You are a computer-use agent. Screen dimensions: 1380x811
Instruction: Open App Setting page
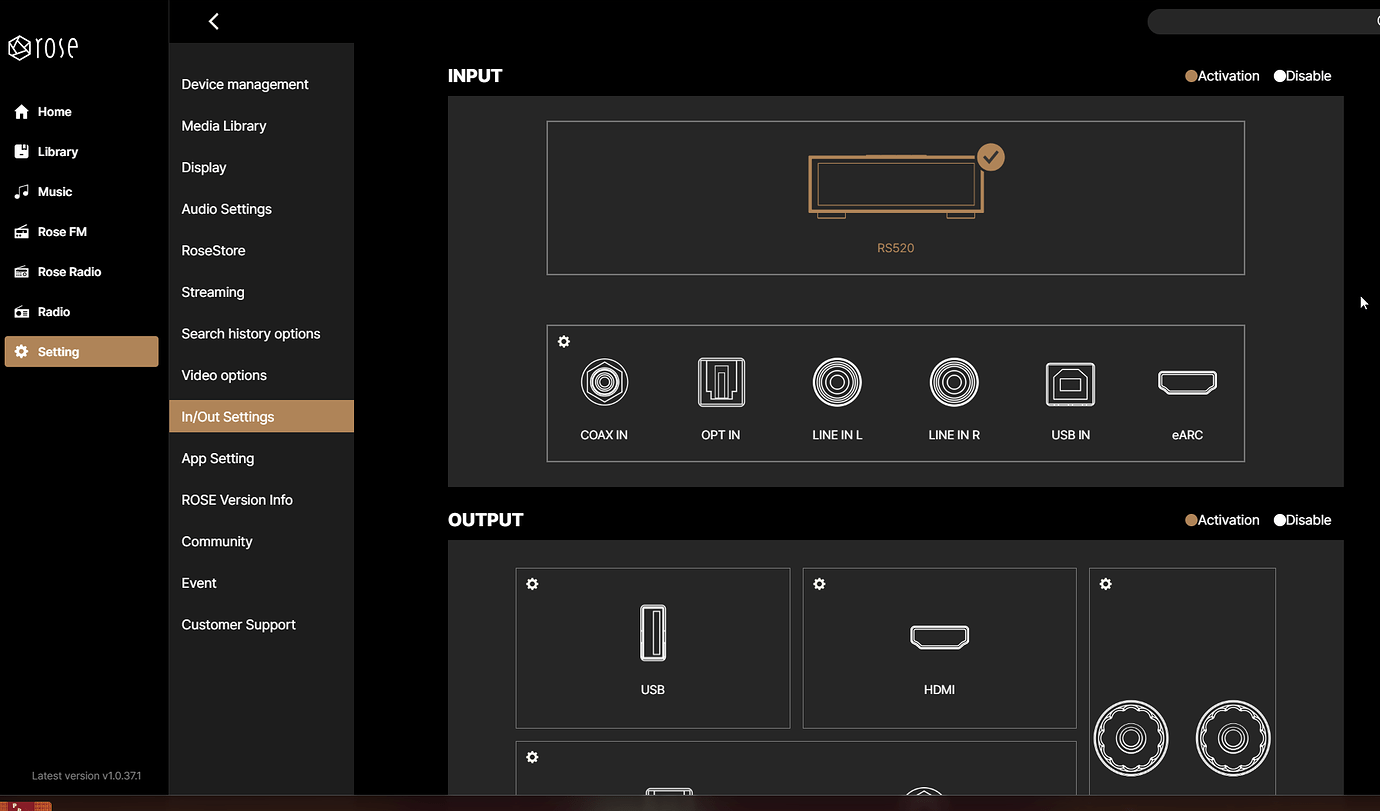[x=261, y=458]
